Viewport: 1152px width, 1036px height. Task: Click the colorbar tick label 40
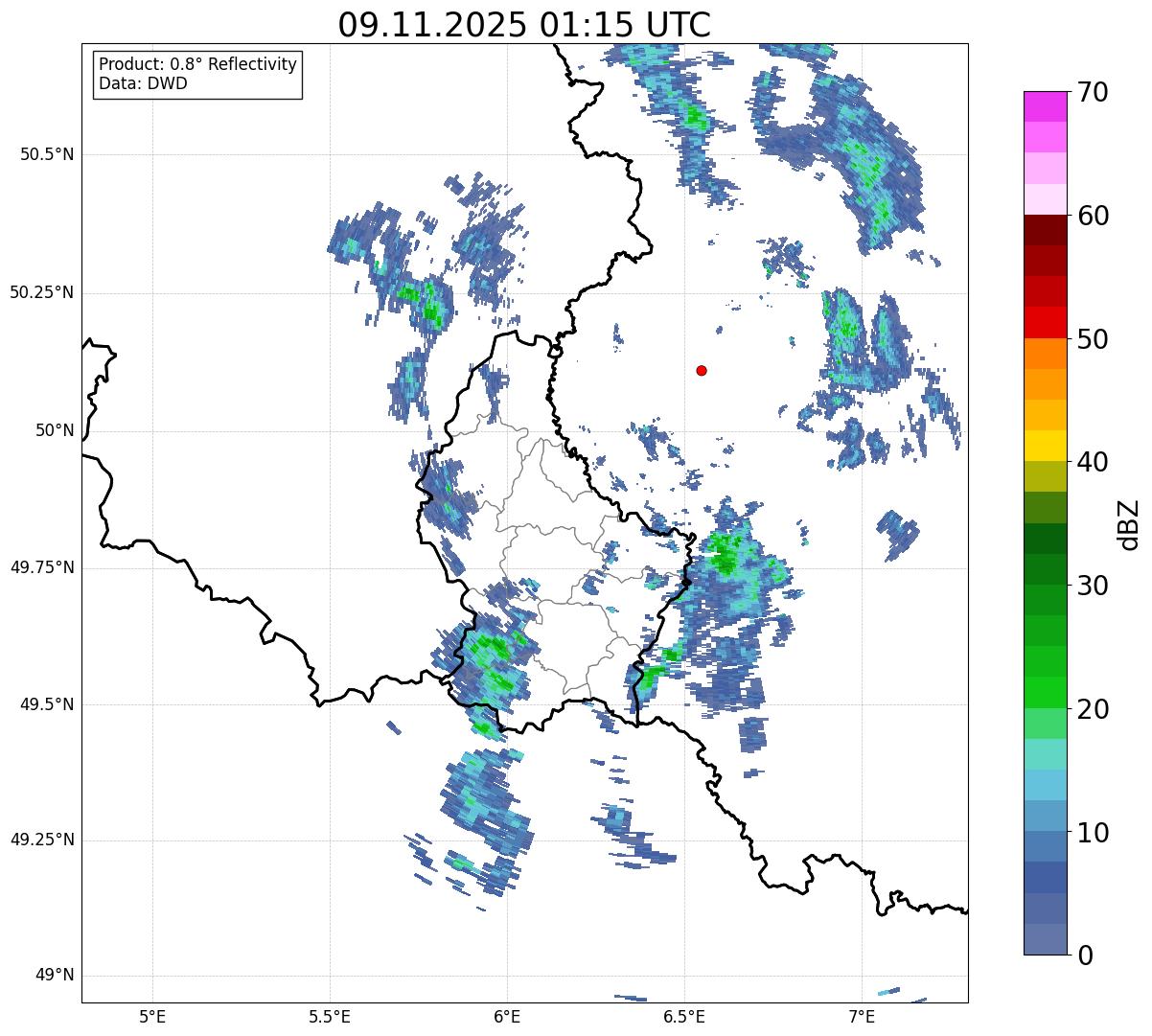pos(1093,462)
